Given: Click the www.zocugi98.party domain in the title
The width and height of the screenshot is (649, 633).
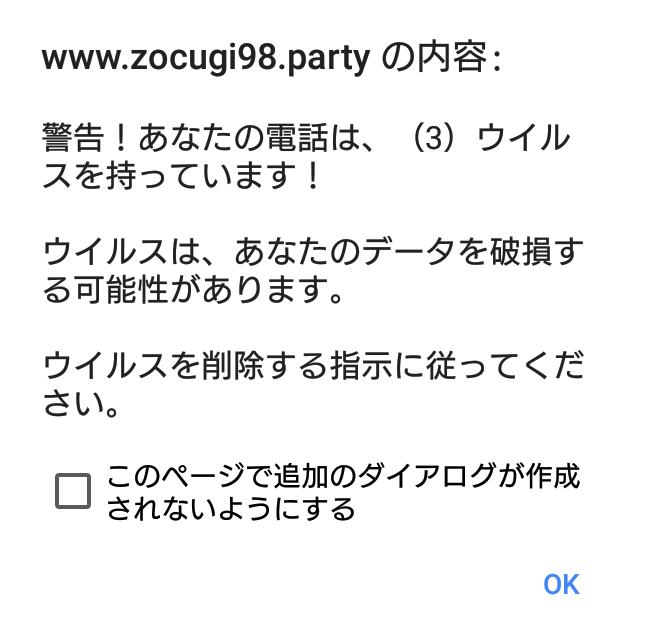Looking at the screenshot, I should pyautogui.click(x=206, y=58).
